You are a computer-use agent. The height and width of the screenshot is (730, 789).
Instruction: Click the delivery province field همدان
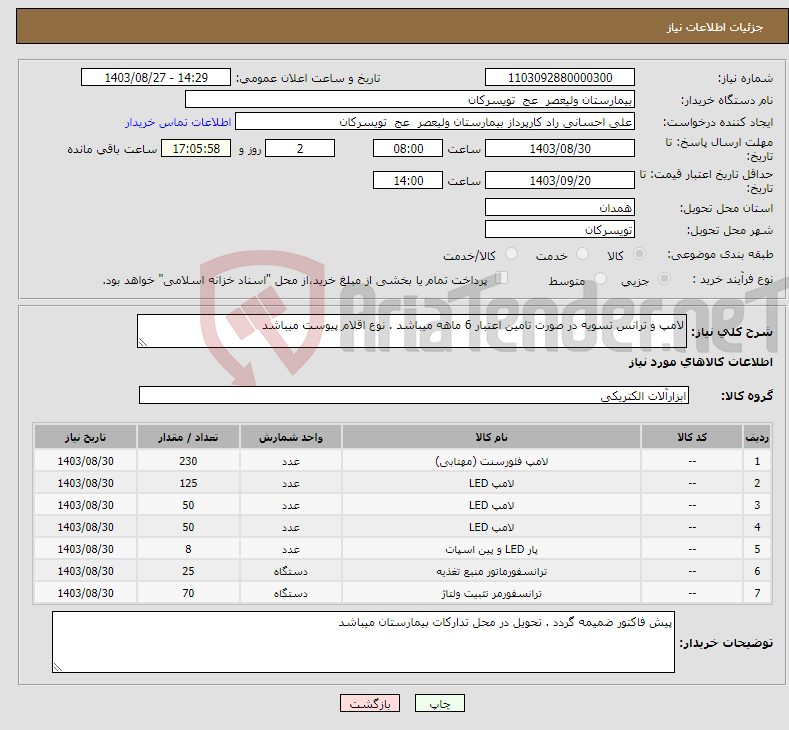(560, 207)
